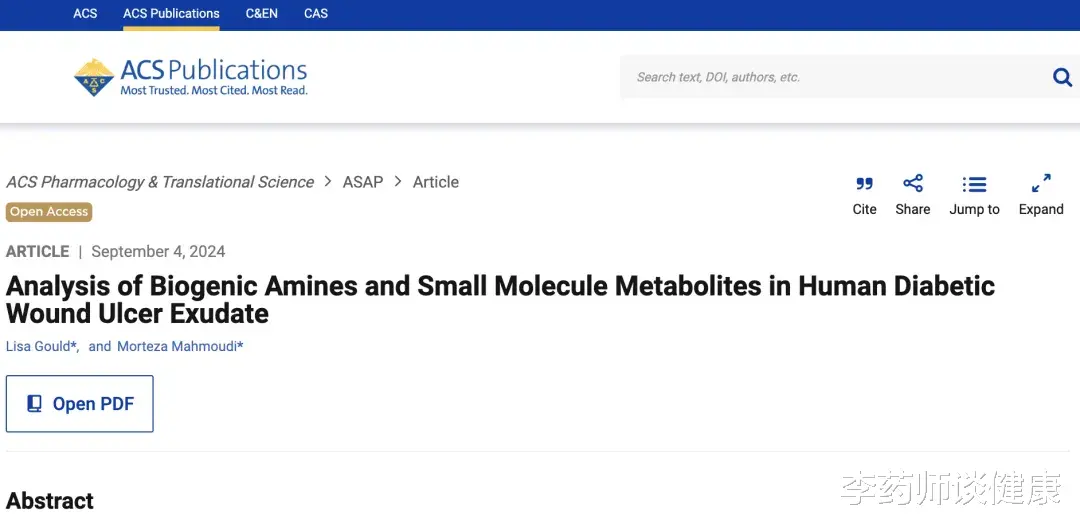Open the Jump to list icon
The height and width of the screenshot is (530, 1080).
click(x=974, y=184)
